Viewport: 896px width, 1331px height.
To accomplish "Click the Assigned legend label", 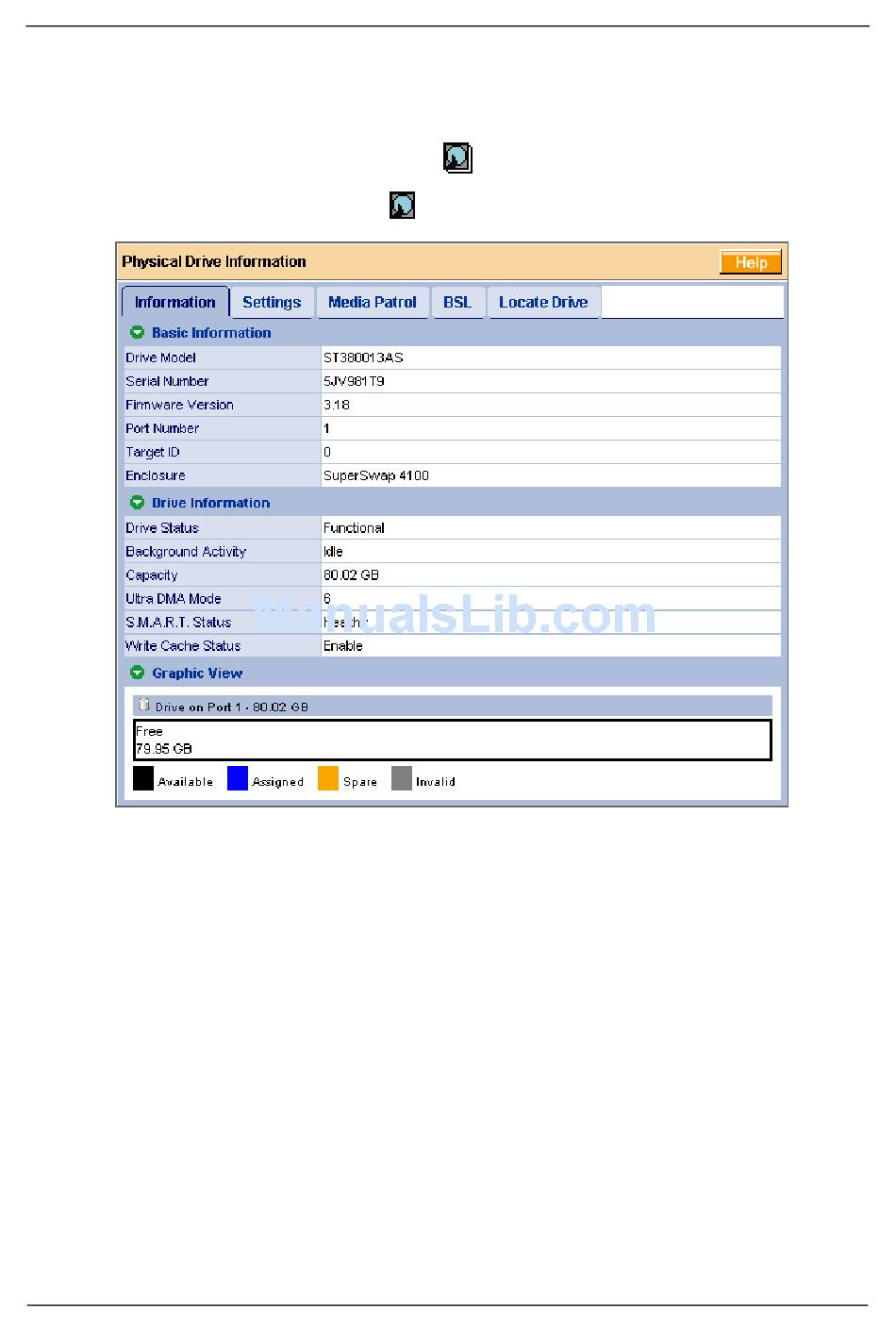I will point(278,782).
